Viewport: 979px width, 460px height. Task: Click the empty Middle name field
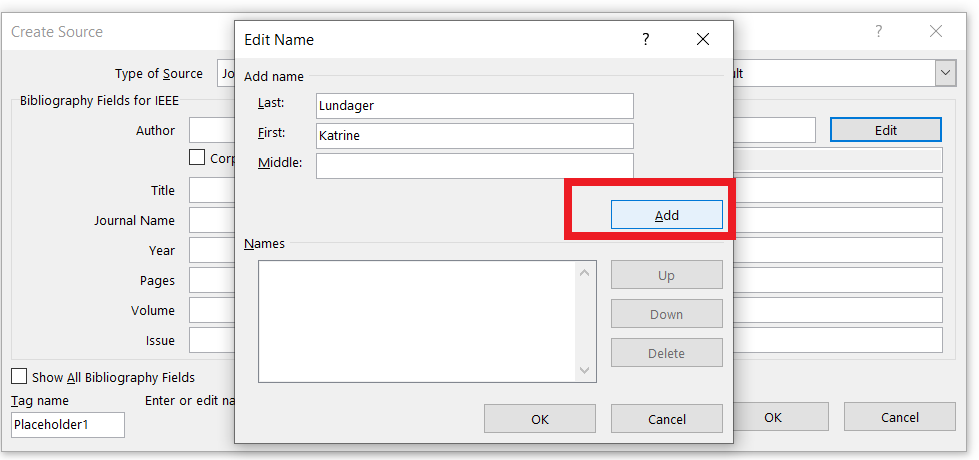click(x=475, y=165)
